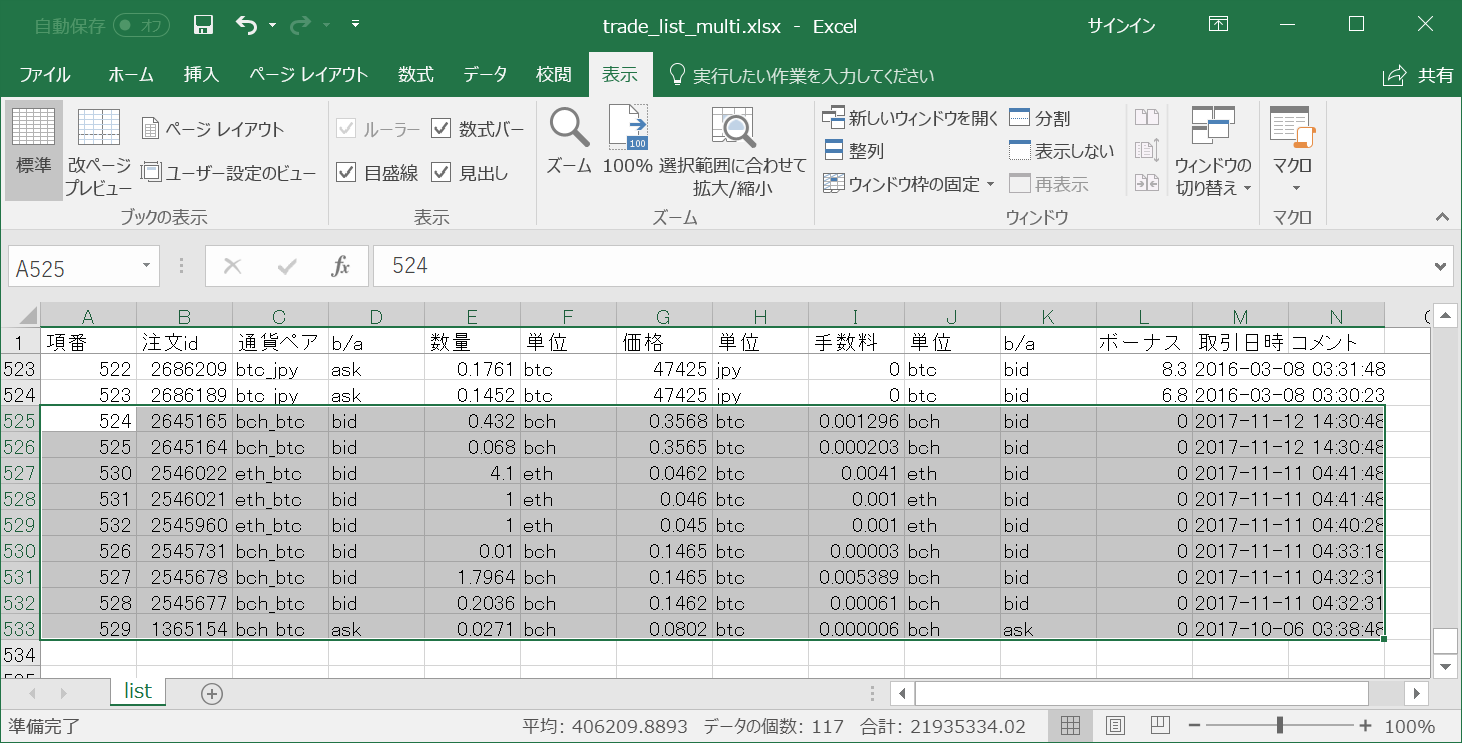
Task: Open the Switch Windows dropdown (ウィンドウの切り替え)
Action: click(x=1213, y=150)
